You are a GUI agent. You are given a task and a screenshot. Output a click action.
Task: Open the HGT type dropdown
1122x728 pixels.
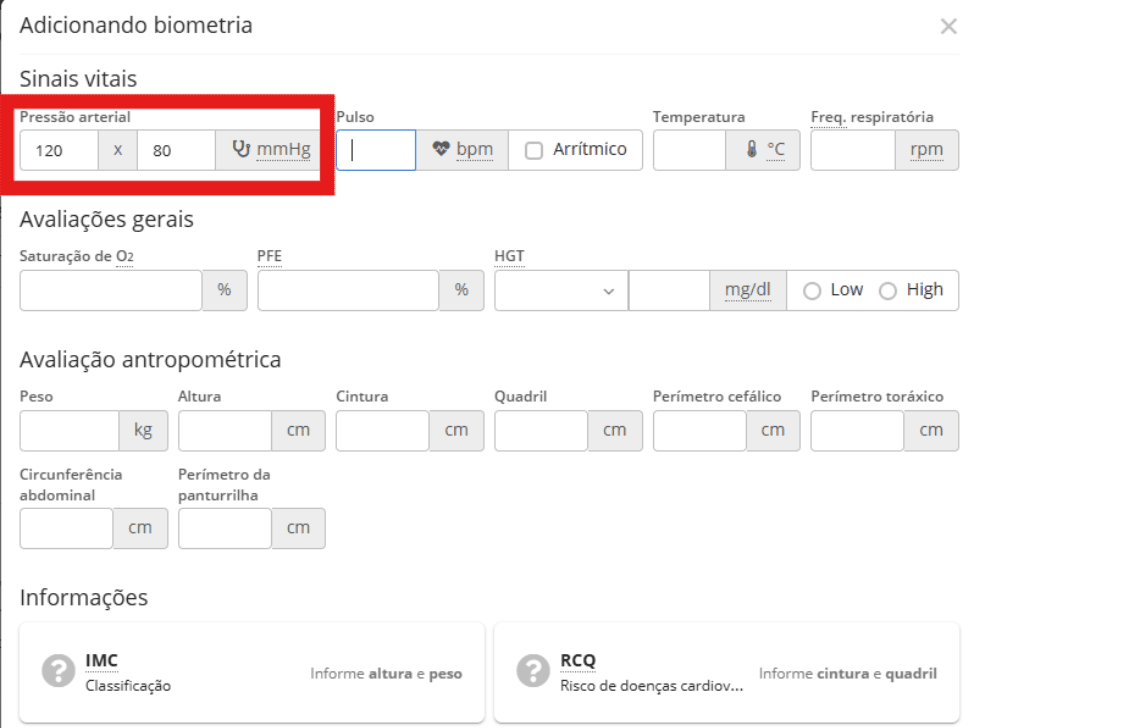click(x=560, y=290)
